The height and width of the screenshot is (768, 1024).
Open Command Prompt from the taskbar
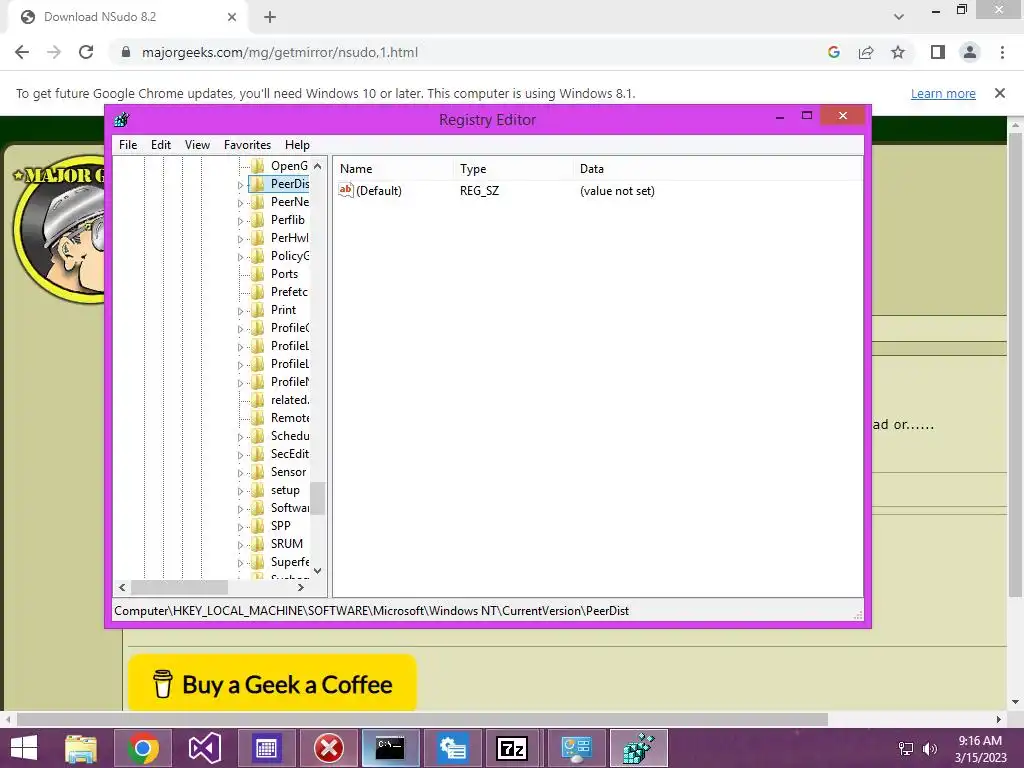(390, 748)
